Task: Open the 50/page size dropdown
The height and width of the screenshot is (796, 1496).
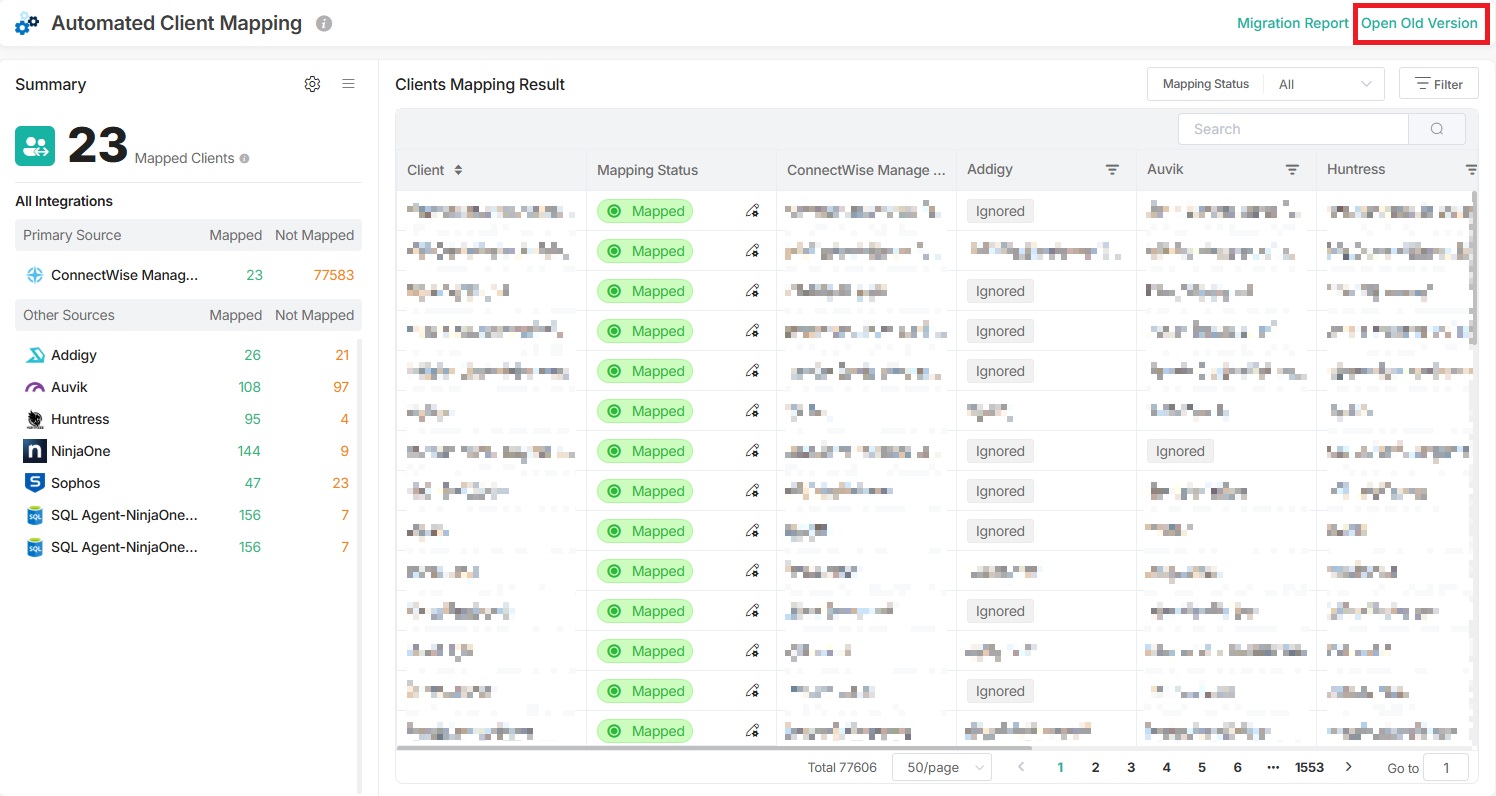Action: [x=940, y=767]
